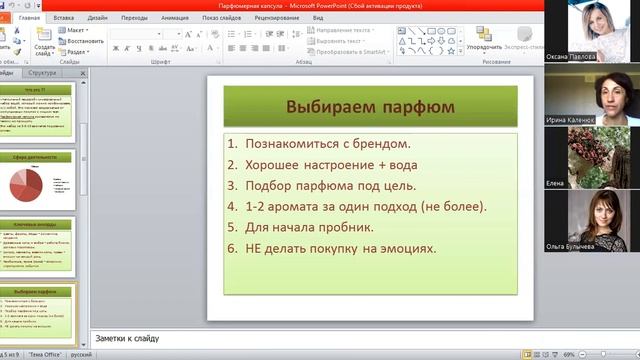Open the Переходы ribbon tab
The width and height of the screenshot is (640, 360).
point(134,18)
